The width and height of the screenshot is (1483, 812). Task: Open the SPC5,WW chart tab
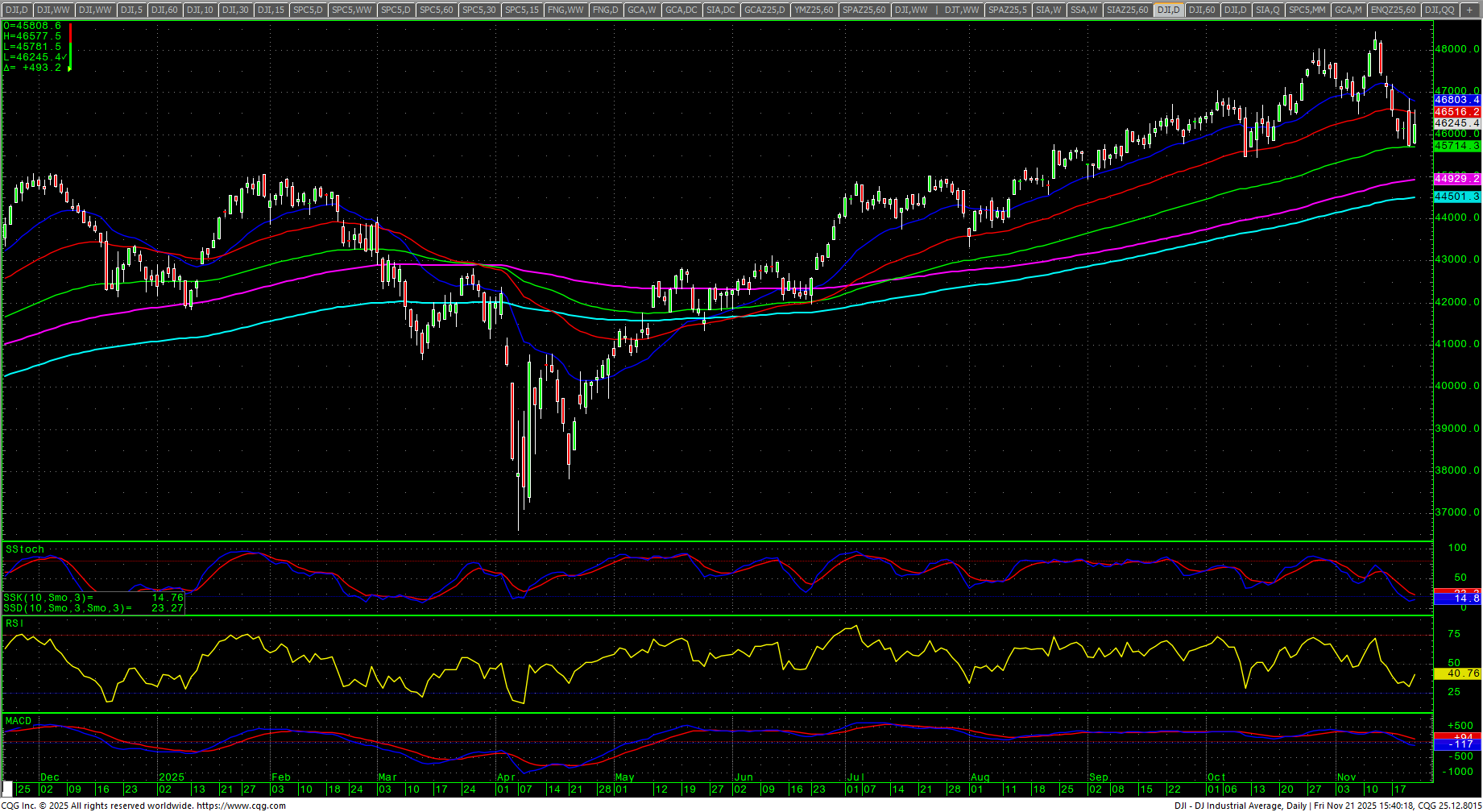pyautogui.click(x=352, y=10)
